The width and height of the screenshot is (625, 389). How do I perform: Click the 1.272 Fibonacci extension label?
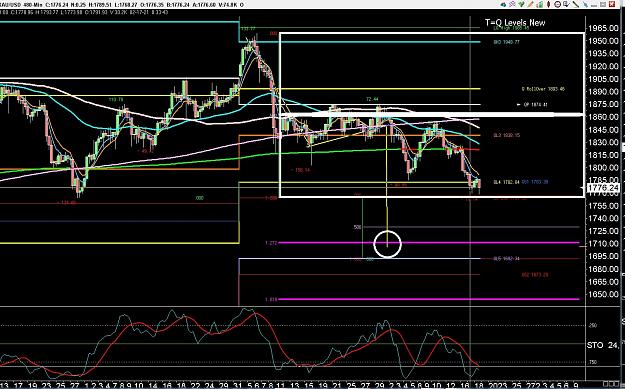click(271, 243)
